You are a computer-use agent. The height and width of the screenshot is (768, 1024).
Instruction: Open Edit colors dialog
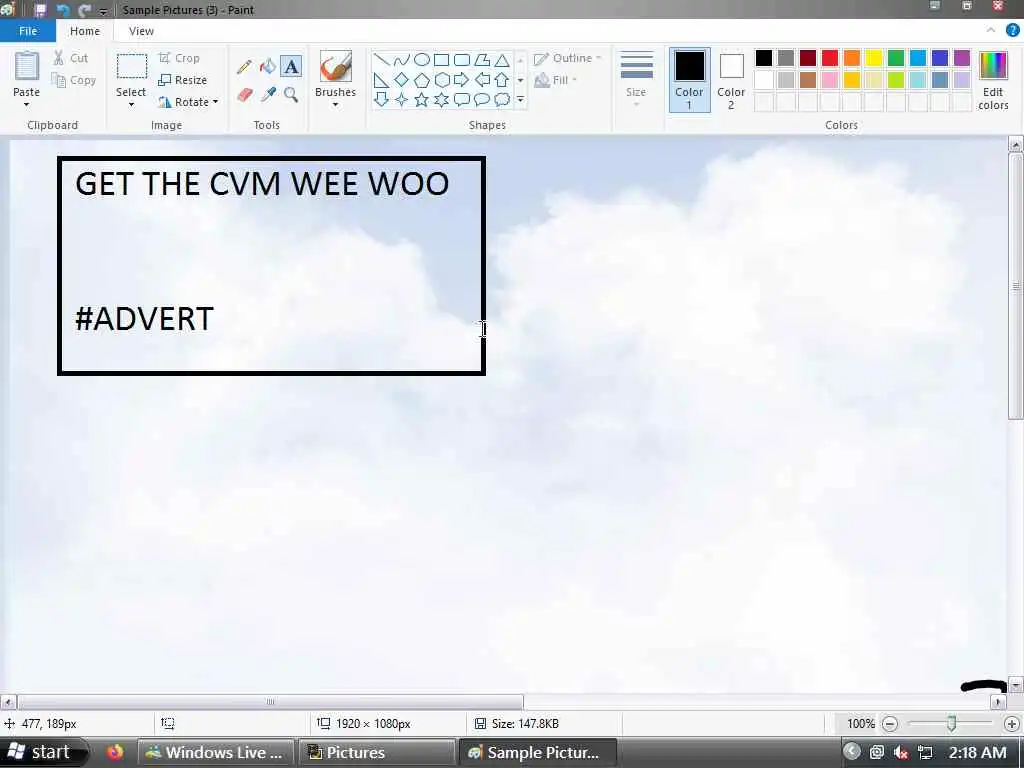993,80
